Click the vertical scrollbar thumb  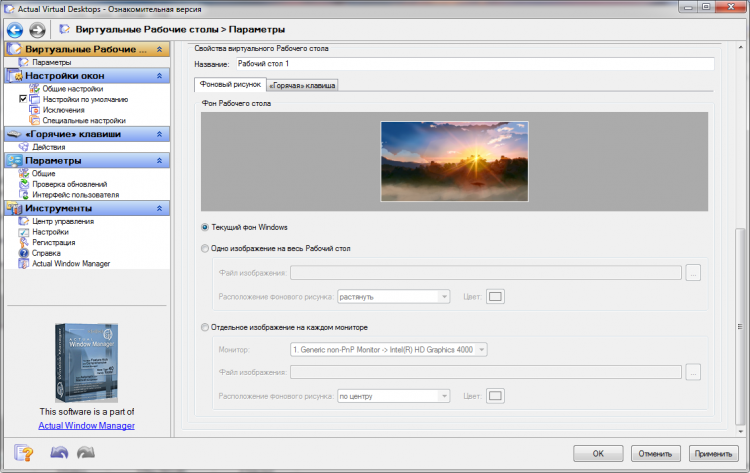point(740,327)
